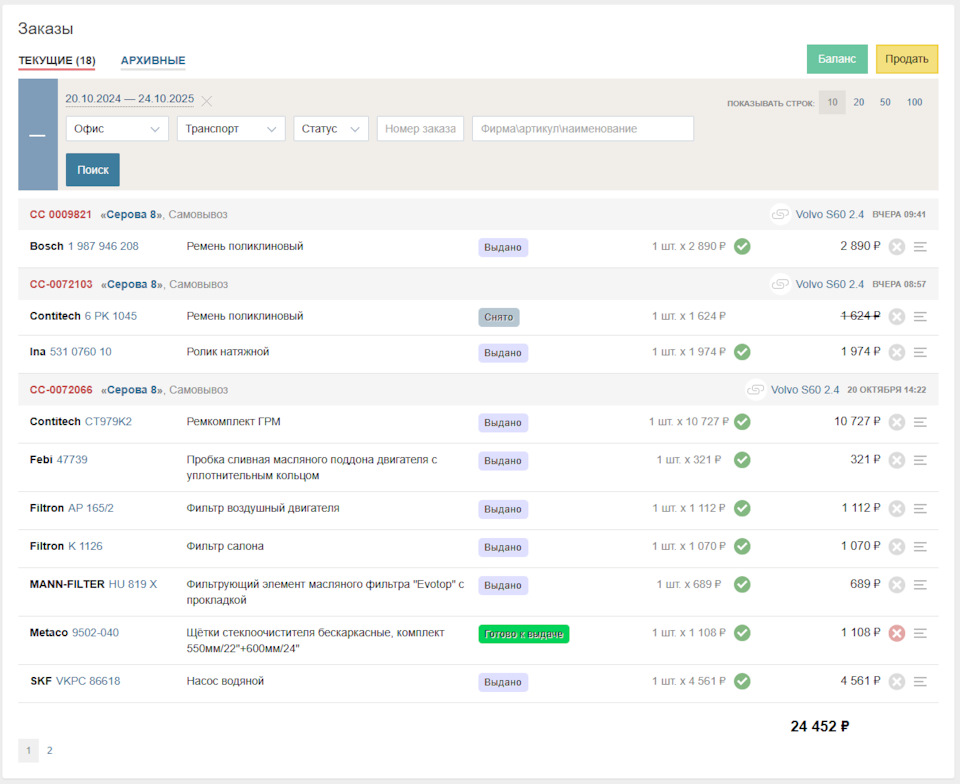This screenshot has height=784, width=960.
Task: Collapse the filter panel with the minus bar
Action: (x=37, y=135)
